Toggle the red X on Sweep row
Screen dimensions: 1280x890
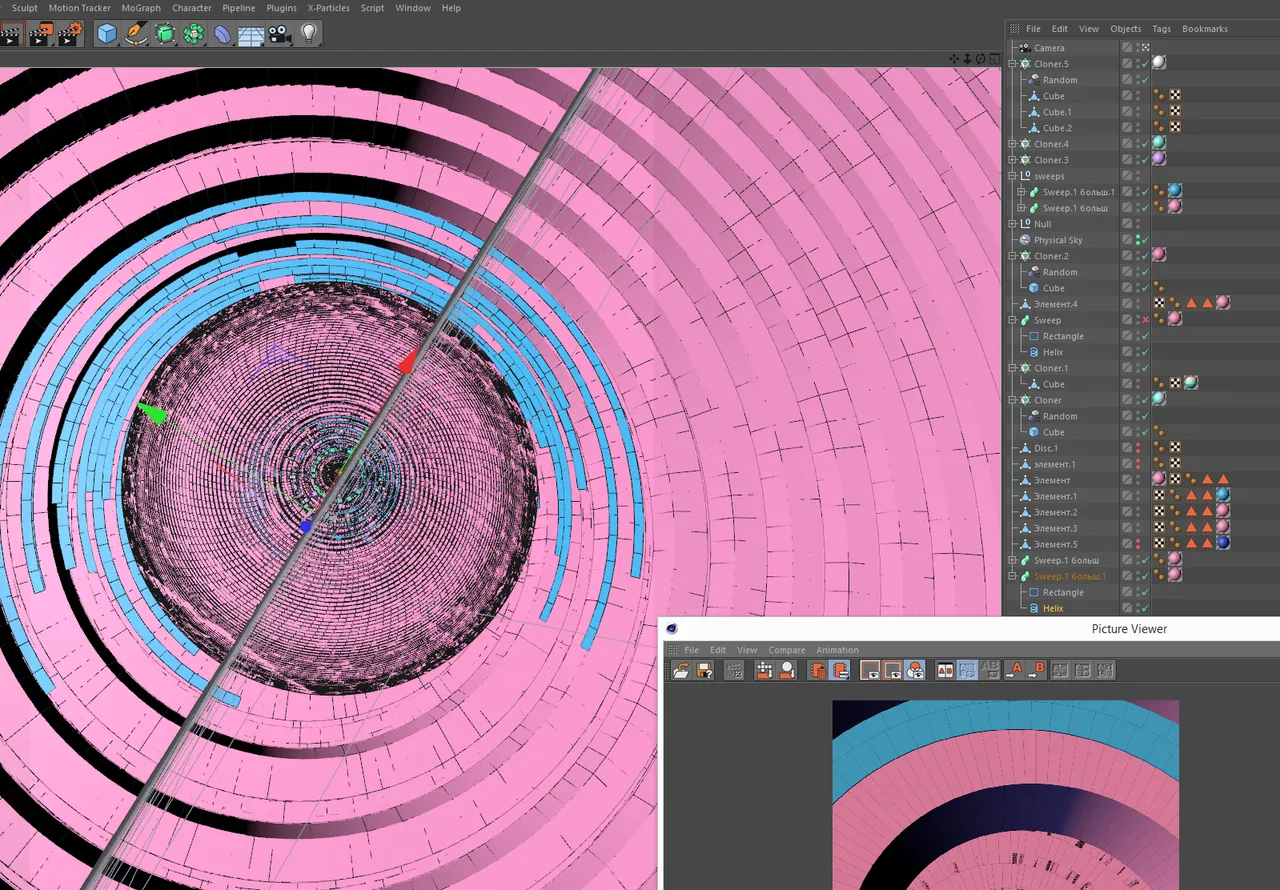coord(1146,320)
